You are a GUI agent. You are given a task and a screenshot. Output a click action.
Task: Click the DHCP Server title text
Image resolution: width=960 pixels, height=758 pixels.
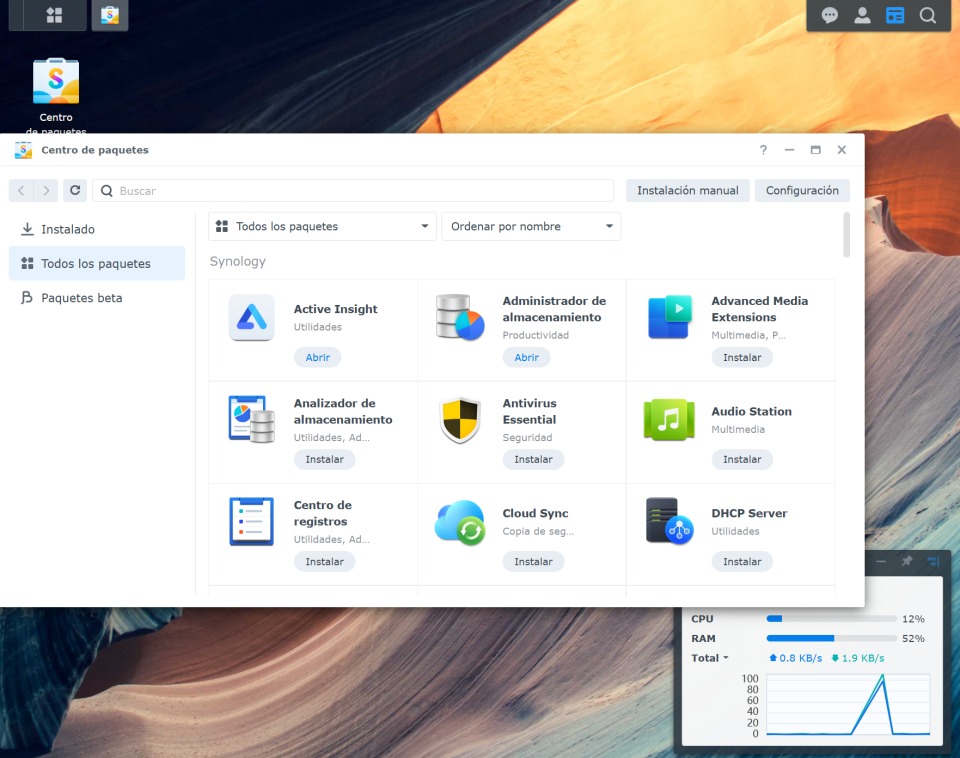(749, 513)
